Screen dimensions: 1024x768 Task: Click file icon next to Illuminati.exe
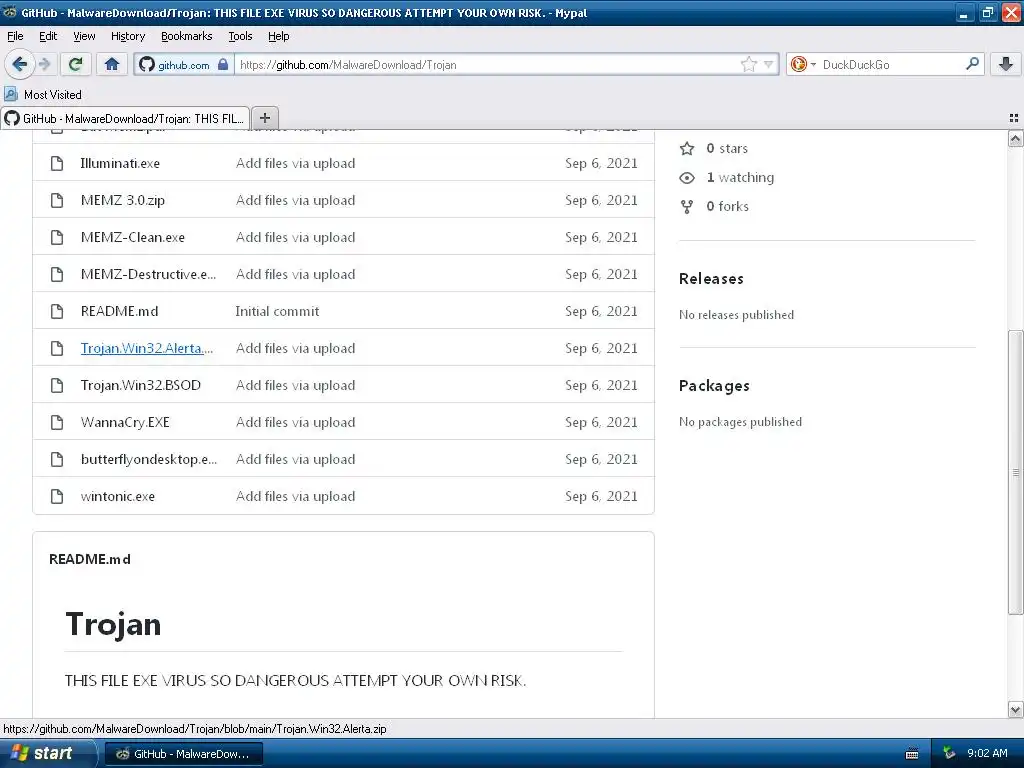[57, 163]
